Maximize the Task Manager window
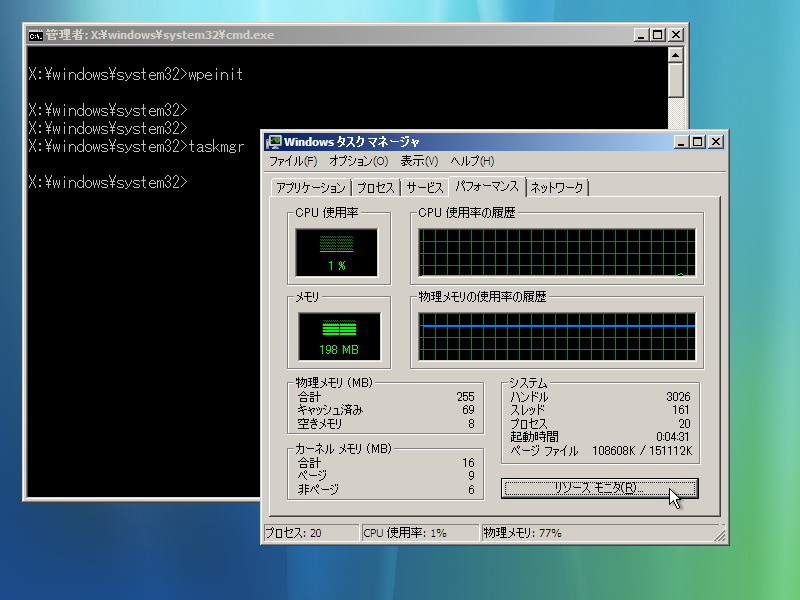 [x=697, y=142]
